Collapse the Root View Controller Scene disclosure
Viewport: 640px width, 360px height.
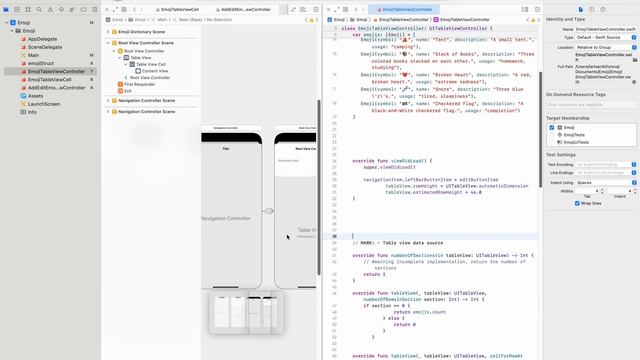(x=108, y=43)
